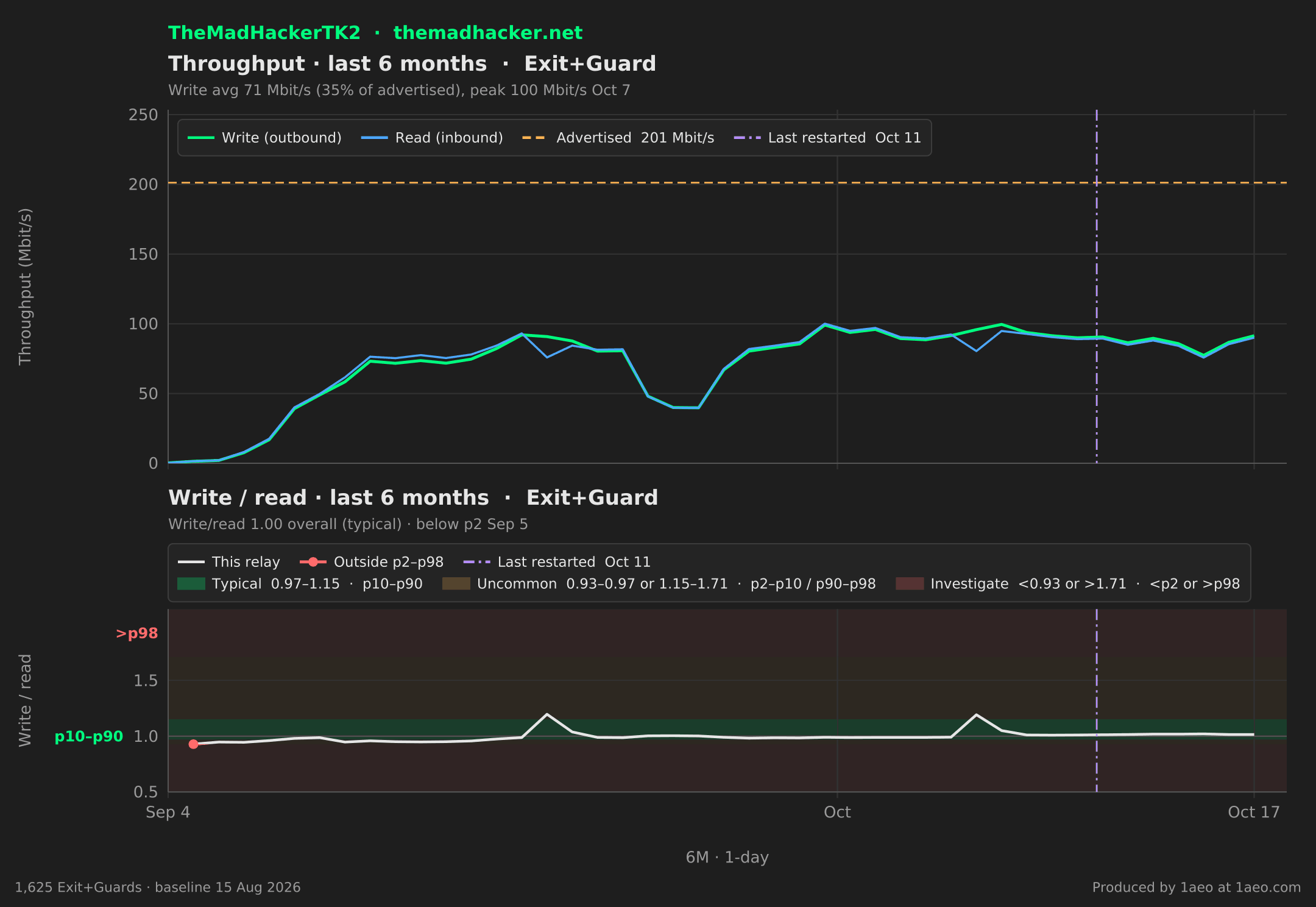Image resolution: width=1316 pixels, height=907 pixels.
Task: Click the >p98 axis label
Action: [137, 634]
